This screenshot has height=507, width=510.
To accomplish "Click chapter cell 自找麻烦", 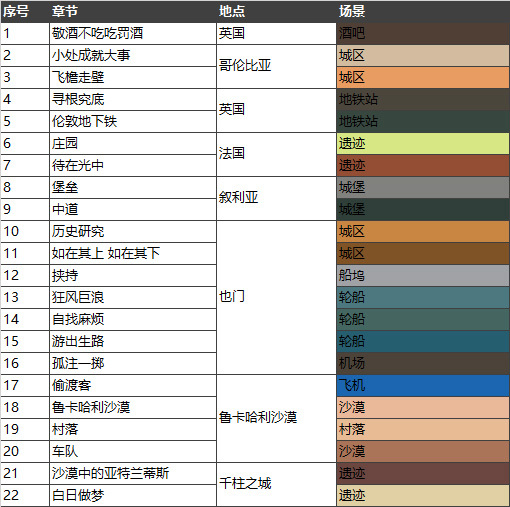I will 133,319.
